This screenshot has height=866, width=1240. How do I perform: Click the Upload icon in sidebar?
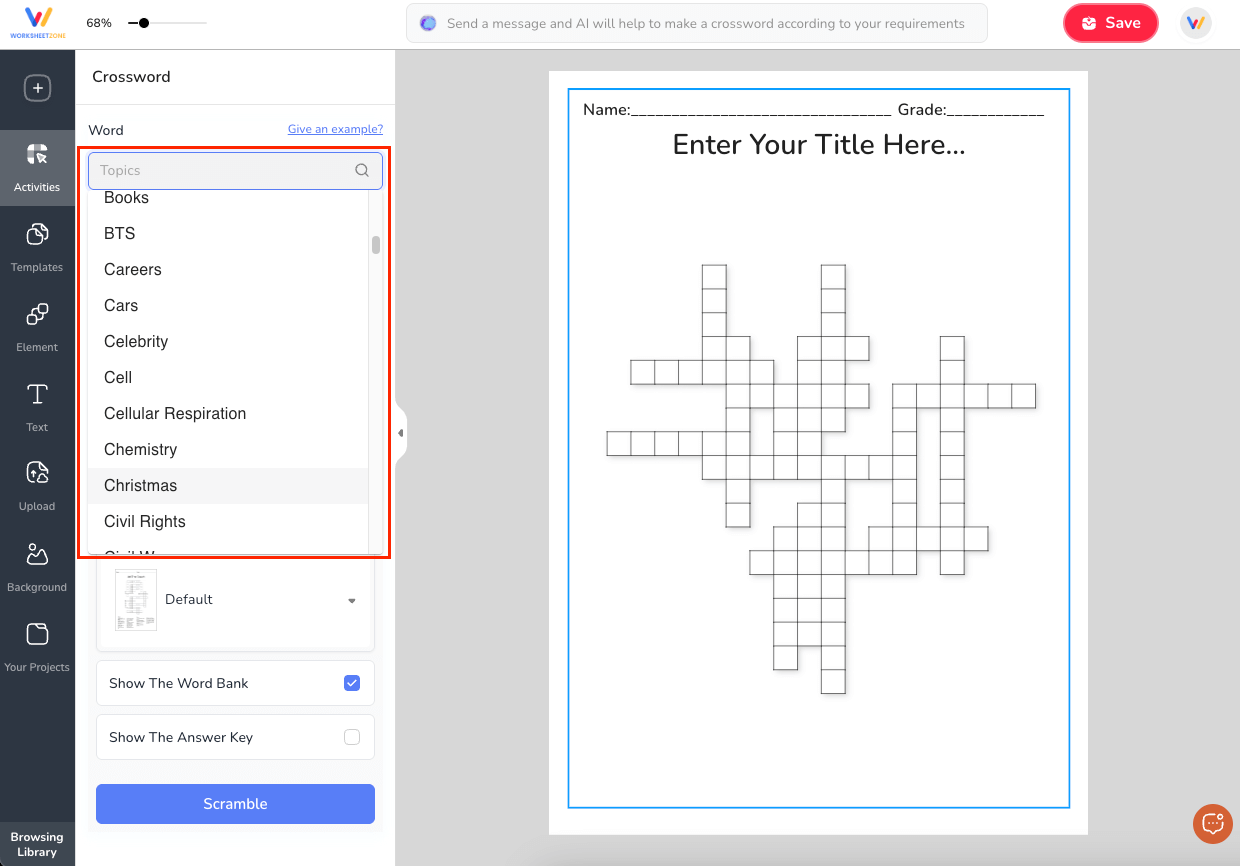[x=37, y=487]
